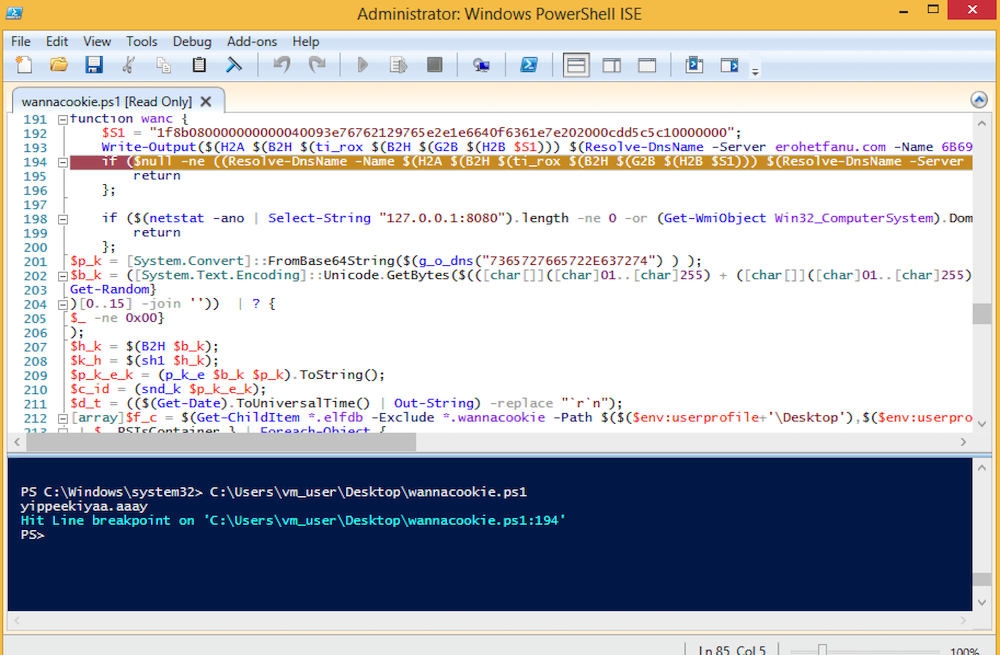Open the Debug menu
The height and width of the screenshot is (655, 1000).
[192, 41]
